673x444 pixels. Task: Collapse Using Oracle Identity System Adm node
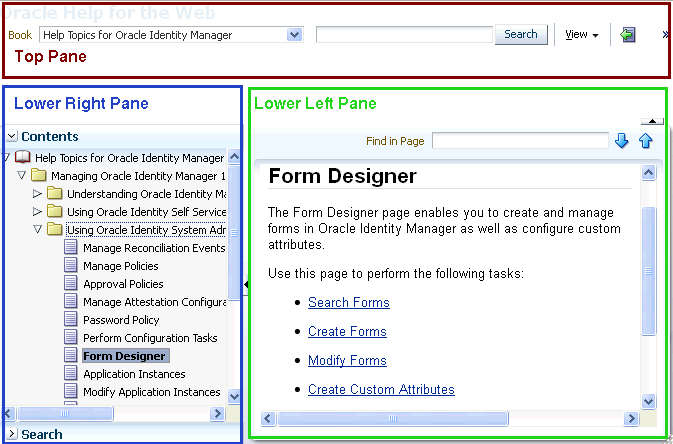37,229
